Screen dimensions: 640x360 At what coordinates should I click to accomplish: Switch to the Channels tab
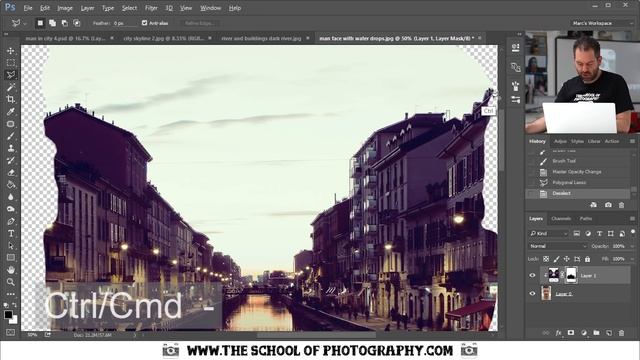coord(561,219)
